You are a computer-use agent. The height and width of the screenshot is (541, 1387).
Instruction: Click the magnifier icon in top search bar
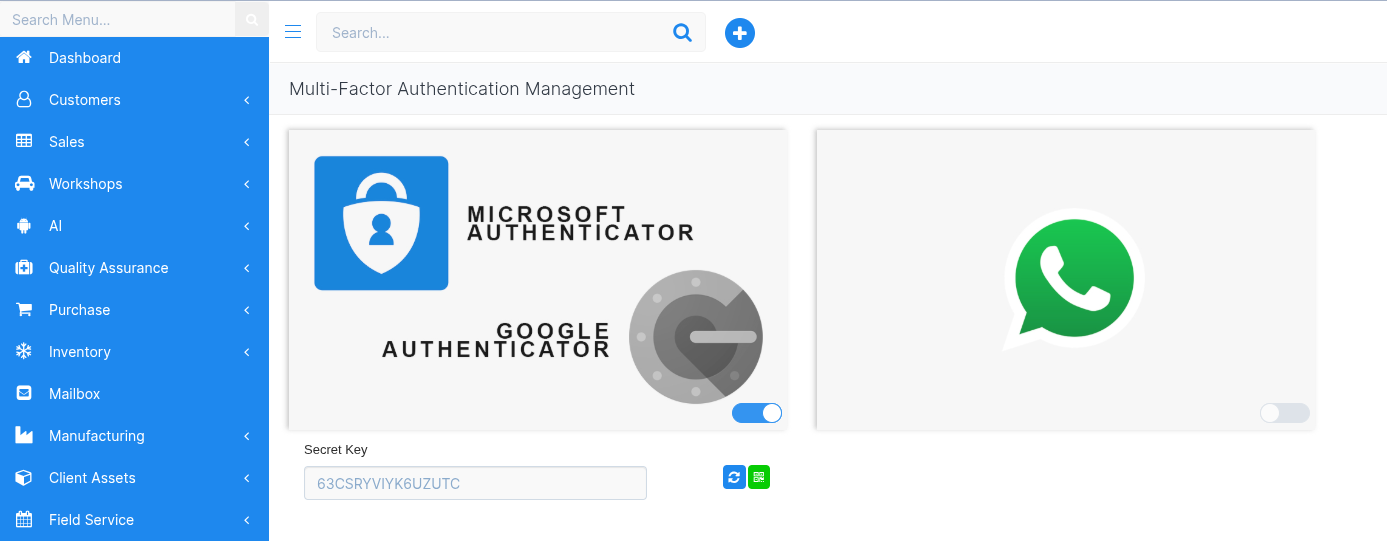[x=683, y=33]
